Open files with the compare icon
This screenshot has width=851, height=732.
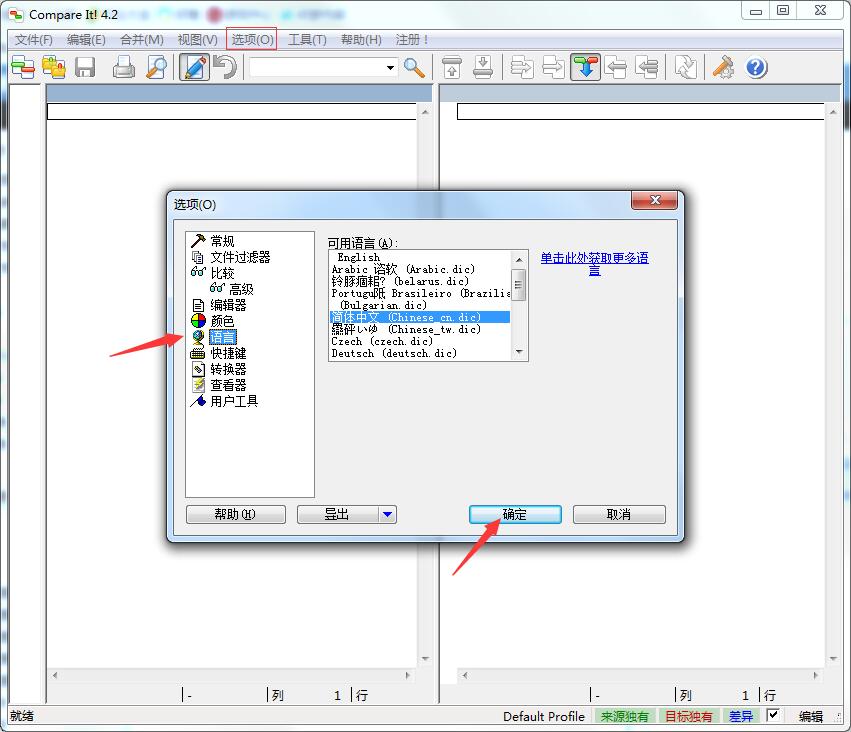click(22, 67)
